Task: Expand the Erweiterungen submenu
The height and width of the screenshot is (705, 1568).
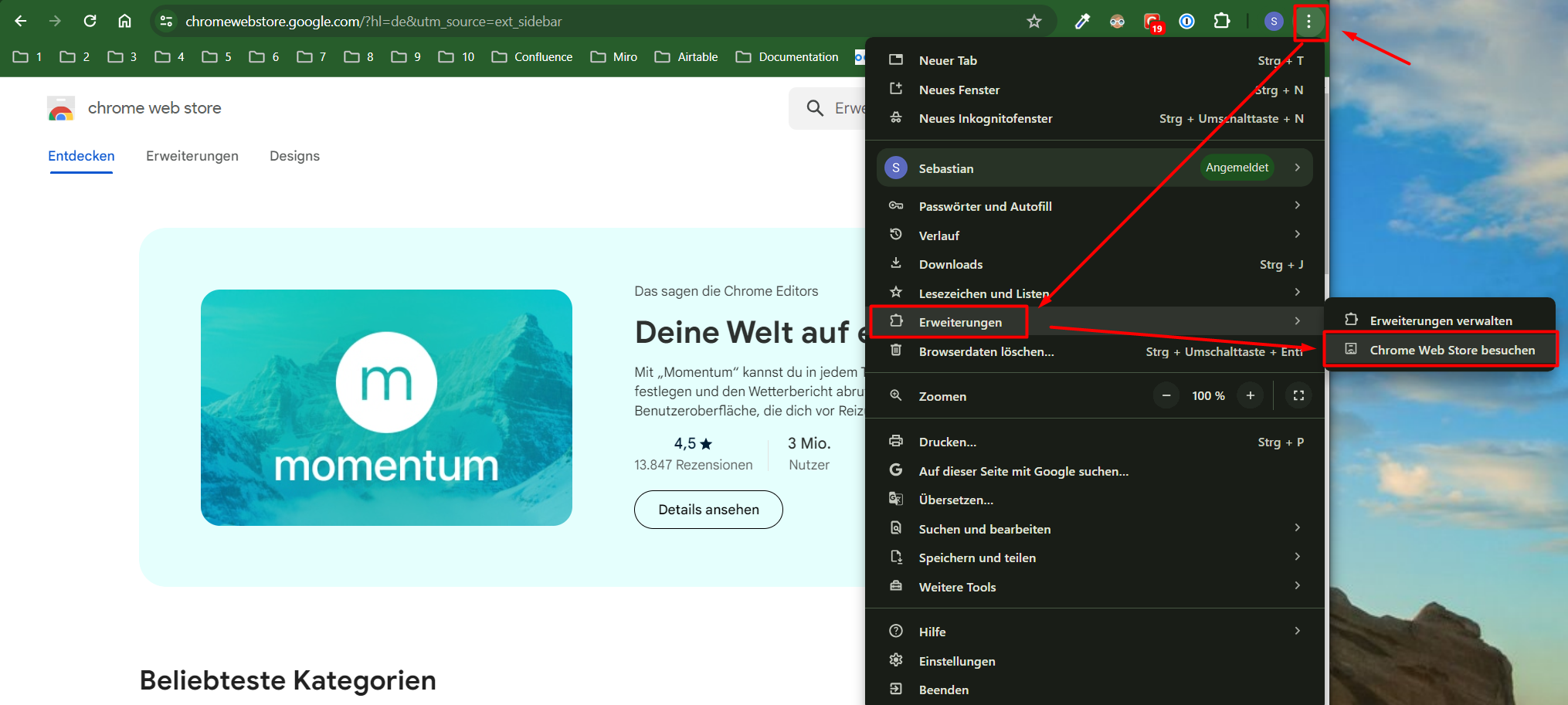Action: 1095,322
